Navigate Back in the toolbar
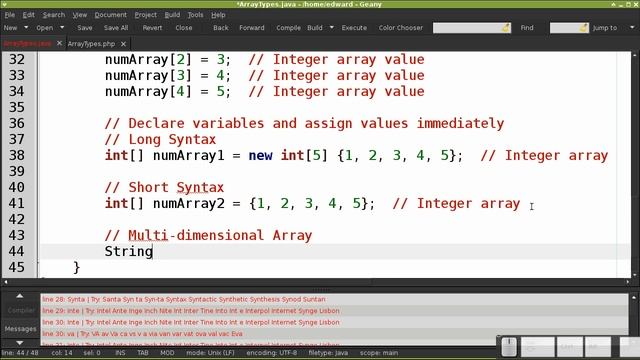 pos(221,28)
